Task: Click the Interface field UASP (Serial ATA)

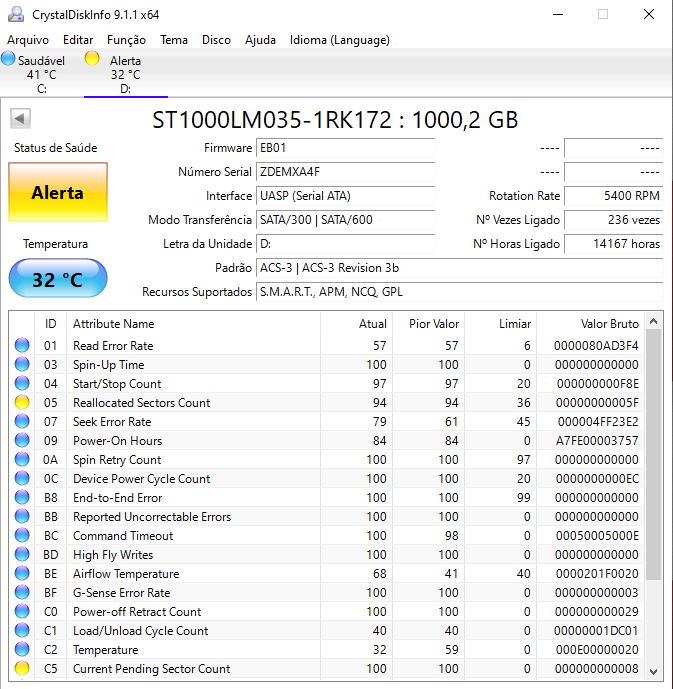Action: pos(345,196)
